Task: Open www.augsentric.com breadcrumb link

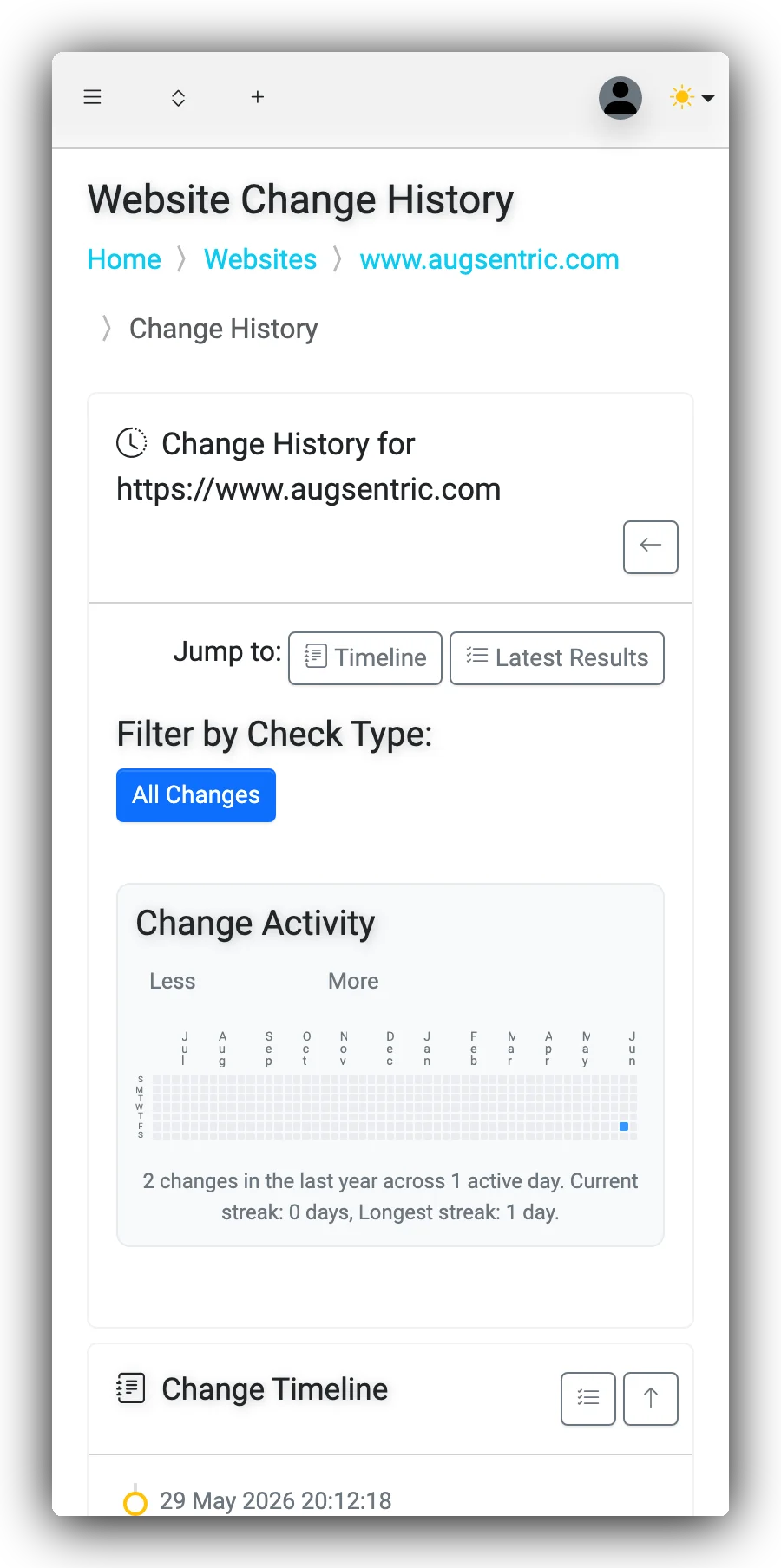Action: (489, 259)
